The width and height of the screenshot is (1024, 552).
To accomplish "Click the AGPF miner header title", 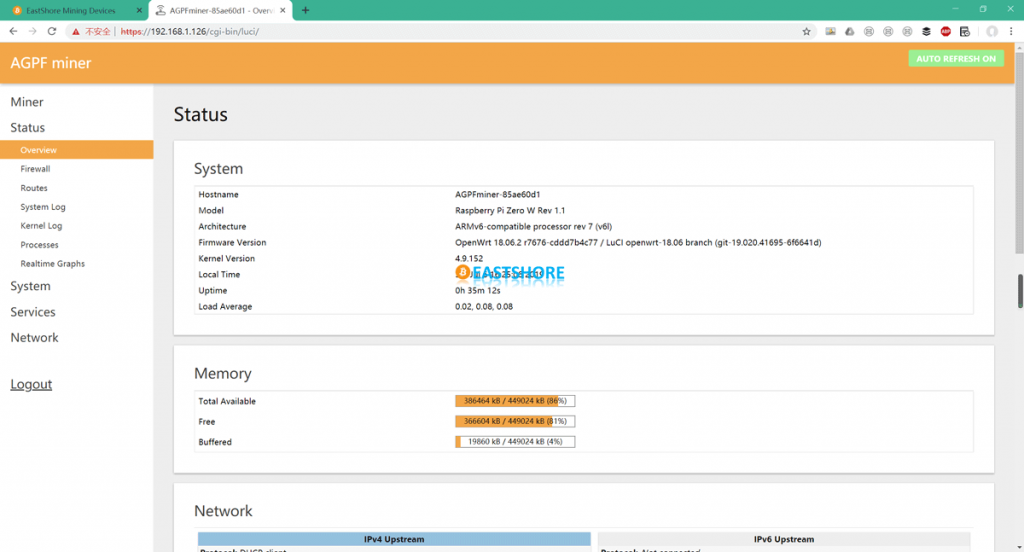I will (x=51, y=63).
